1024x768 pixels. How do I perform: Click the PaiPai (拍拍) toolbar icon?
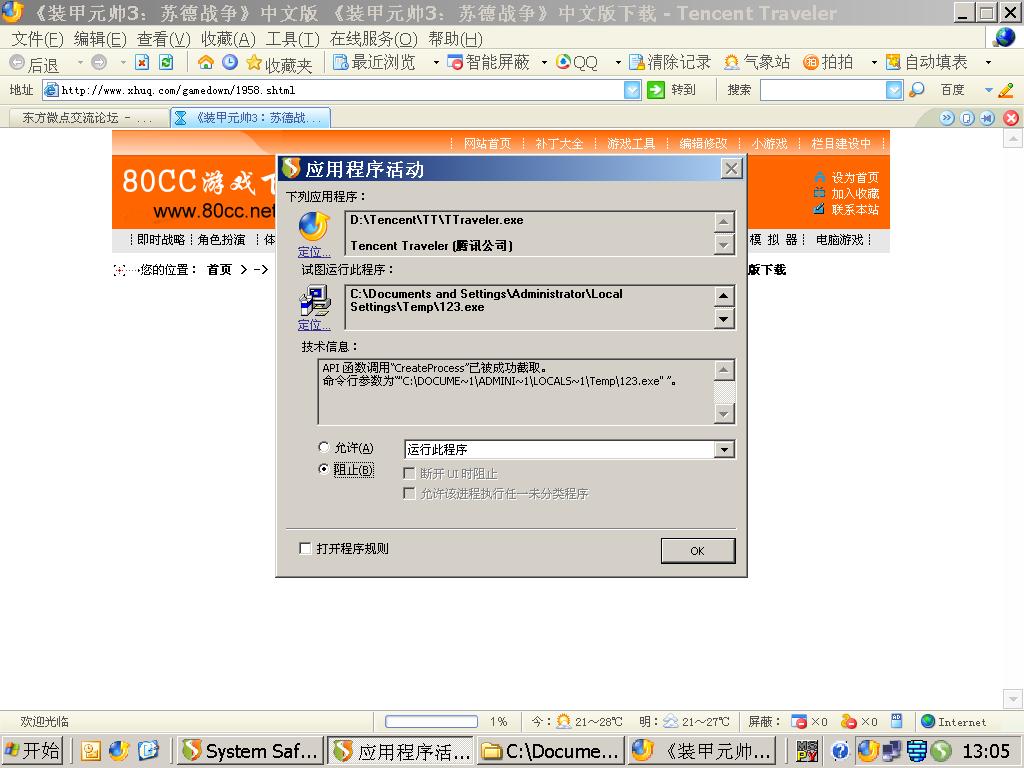point(810,62)
